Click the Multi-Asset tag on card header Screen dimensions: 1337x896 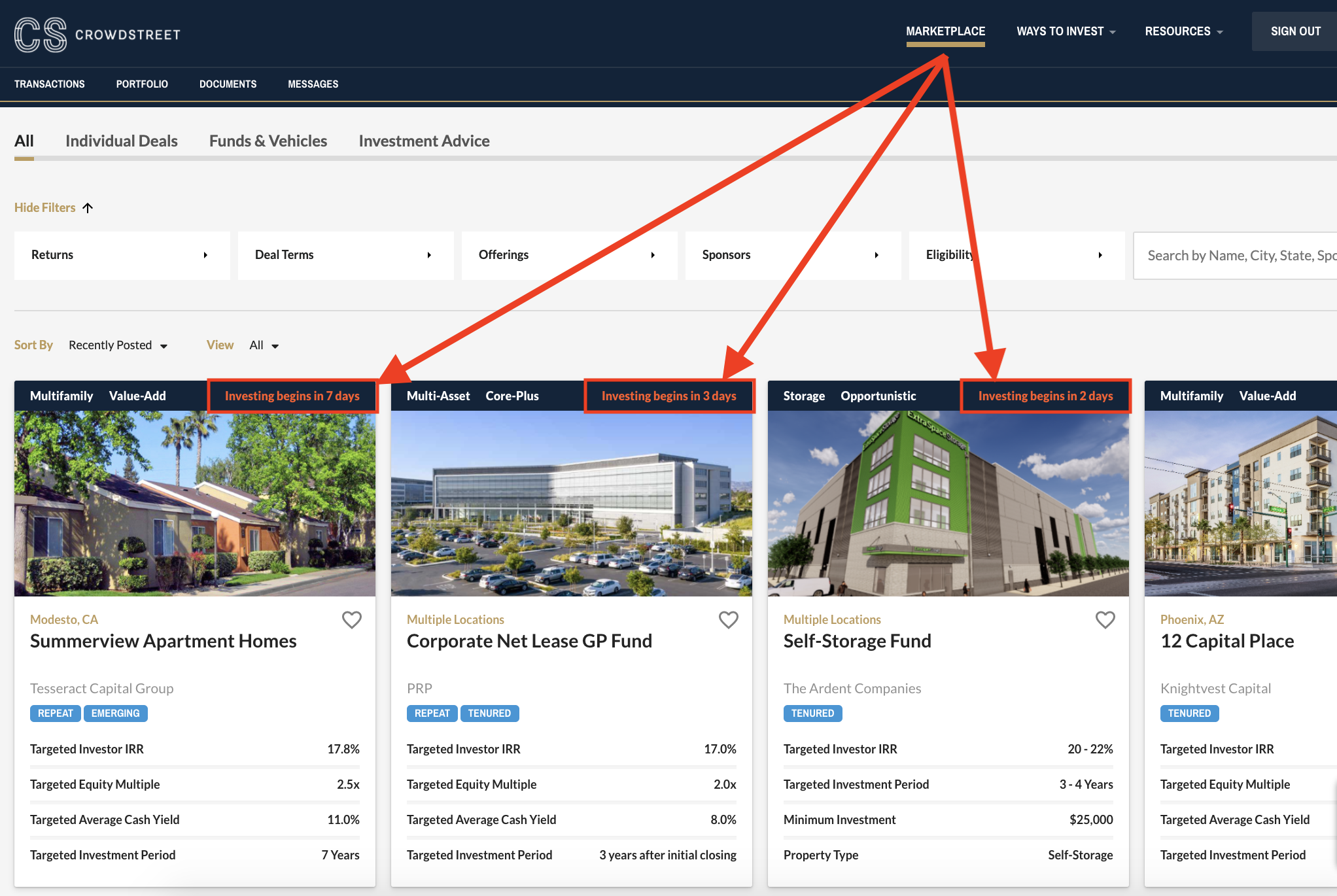[438, 396]
